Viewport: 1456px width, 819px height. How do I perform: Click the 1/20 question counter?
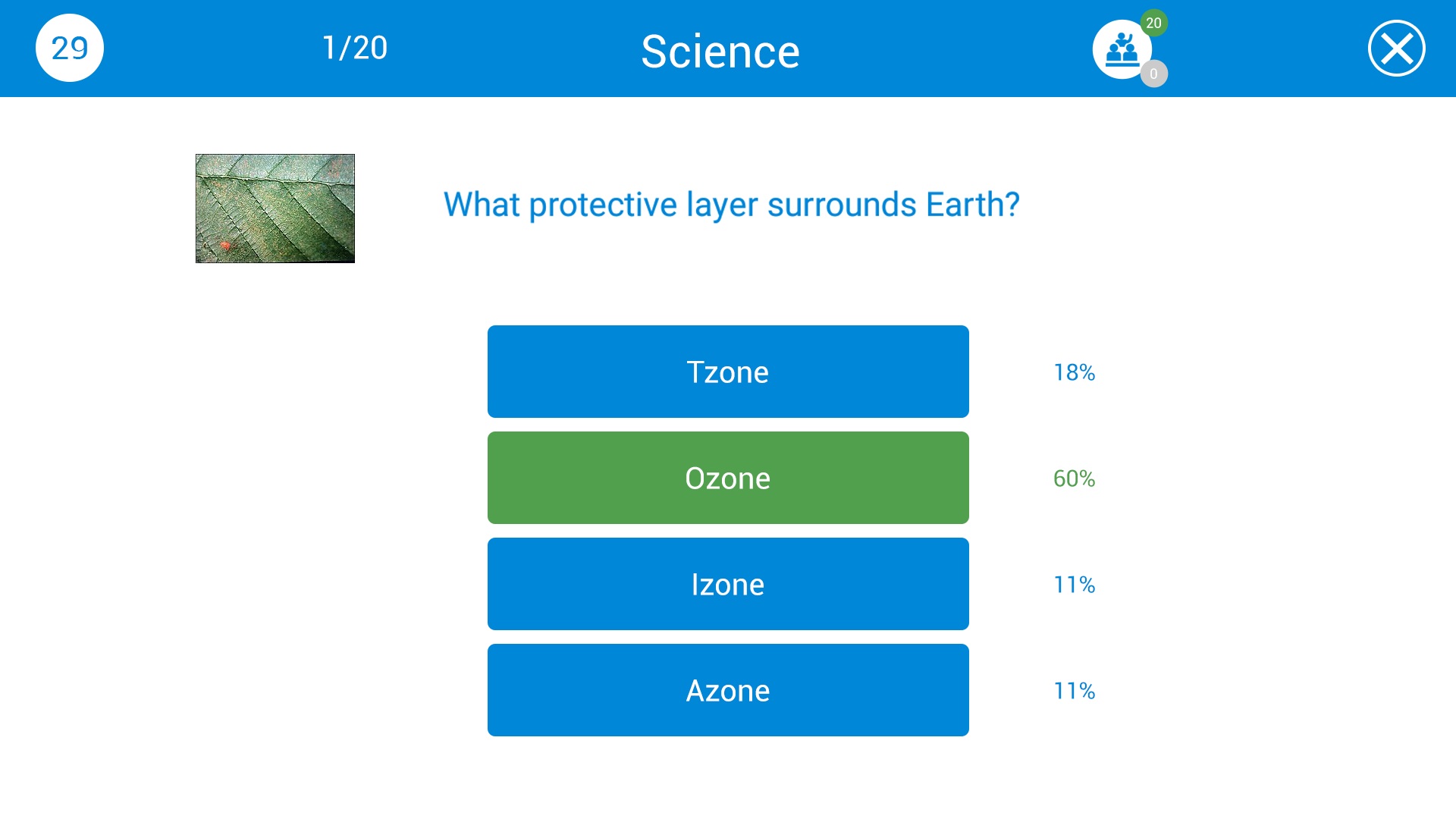point(355,48)
